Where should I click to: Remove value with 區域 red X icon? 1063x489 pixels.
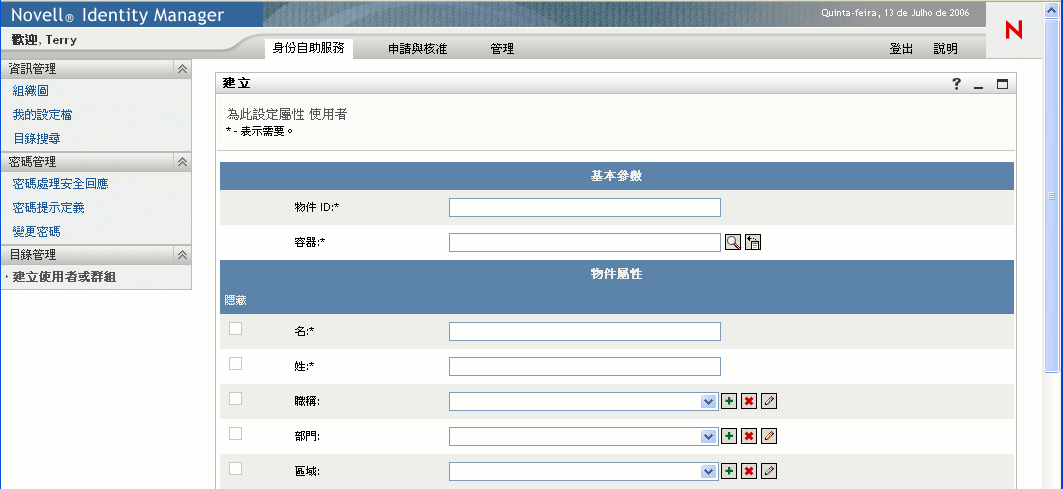click(x=748, y=471)
